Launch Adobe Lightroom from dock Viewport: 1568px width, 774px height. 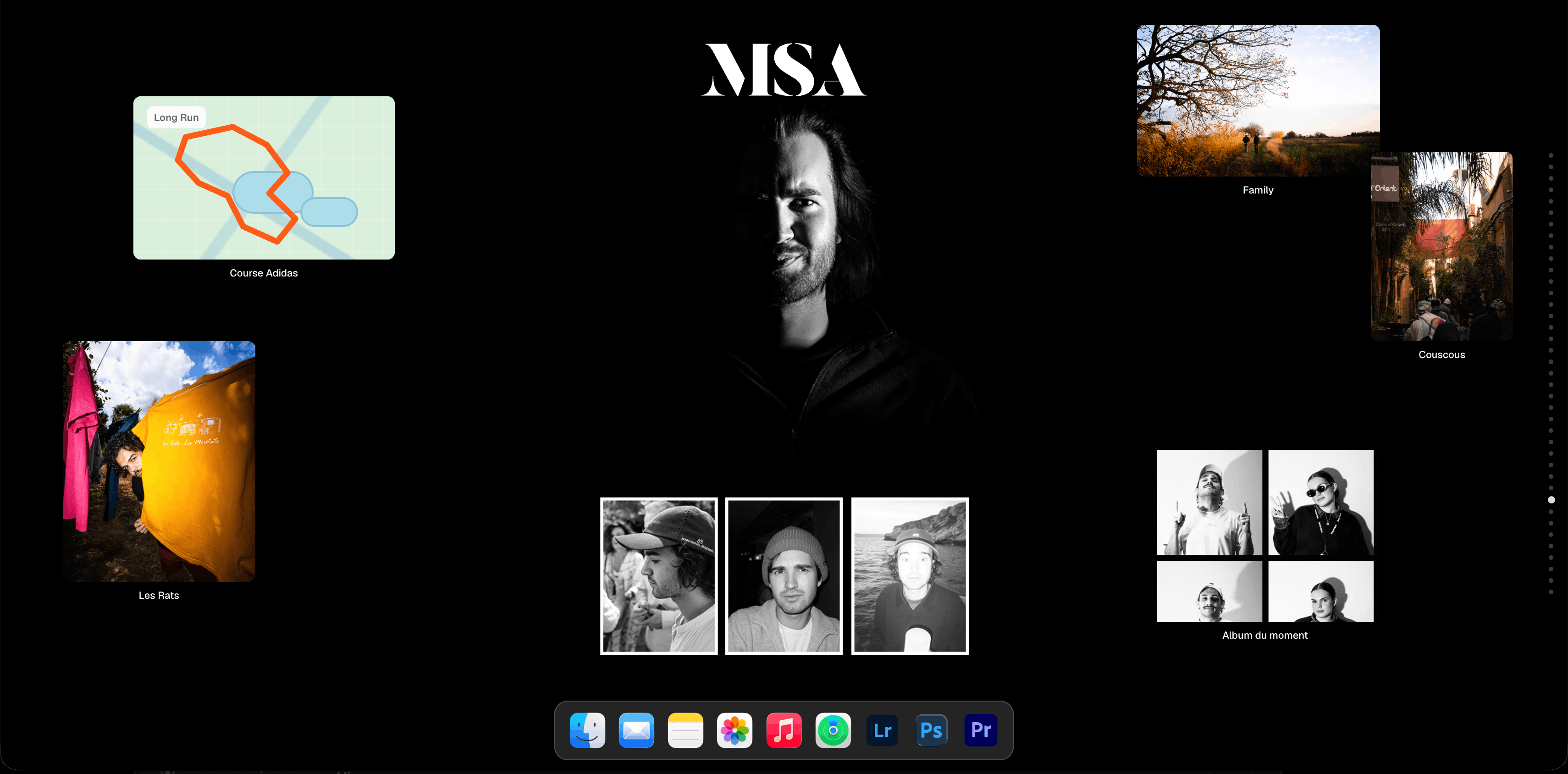click(x=883, y=730)
